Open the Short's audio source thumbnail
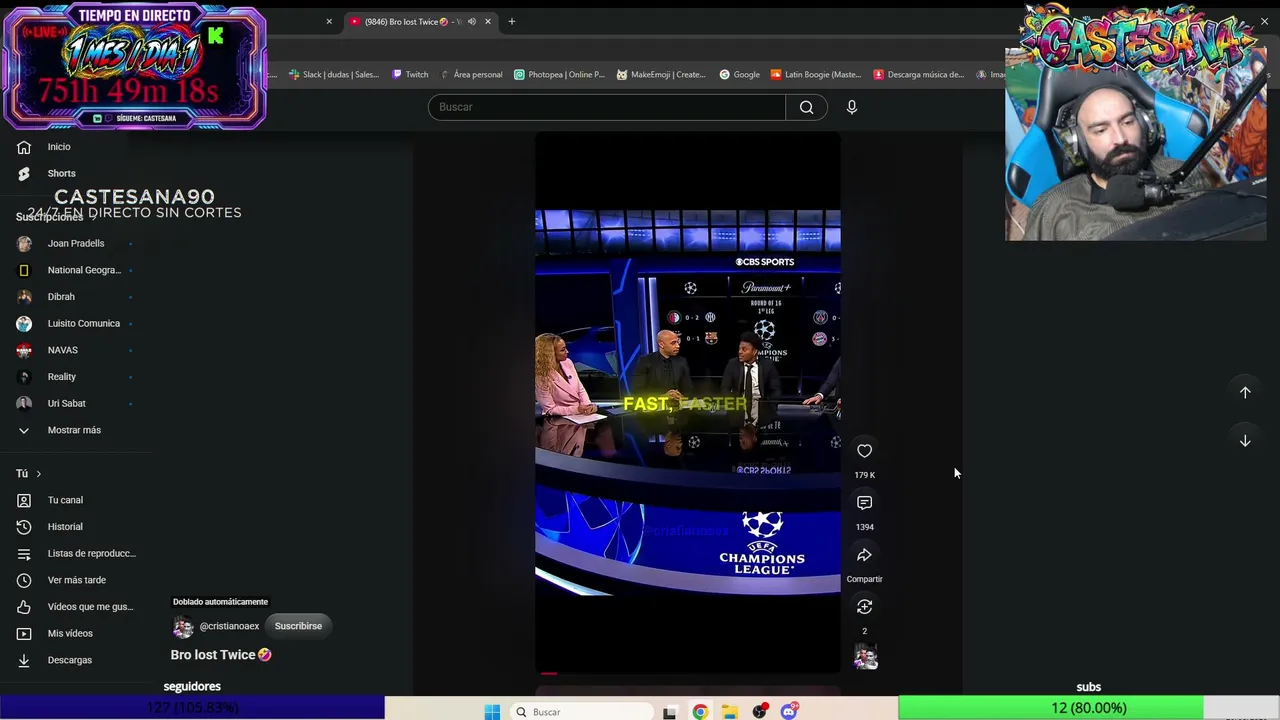Image resolution: width=1280 pixels, height=720 pixels. pyautogui.click(x=866, y=657)
